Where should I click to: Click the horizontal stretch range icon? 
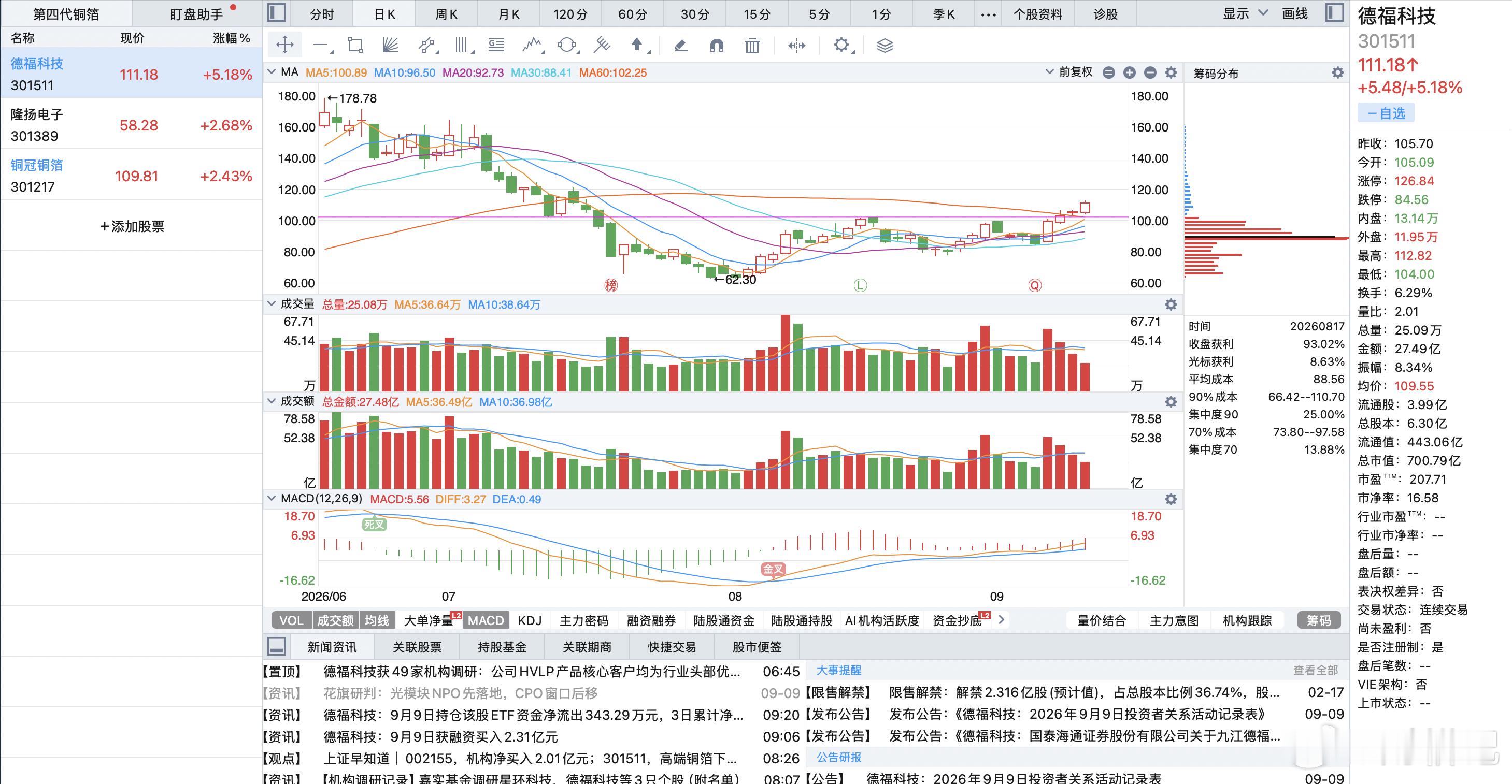[x=796, y=45]
